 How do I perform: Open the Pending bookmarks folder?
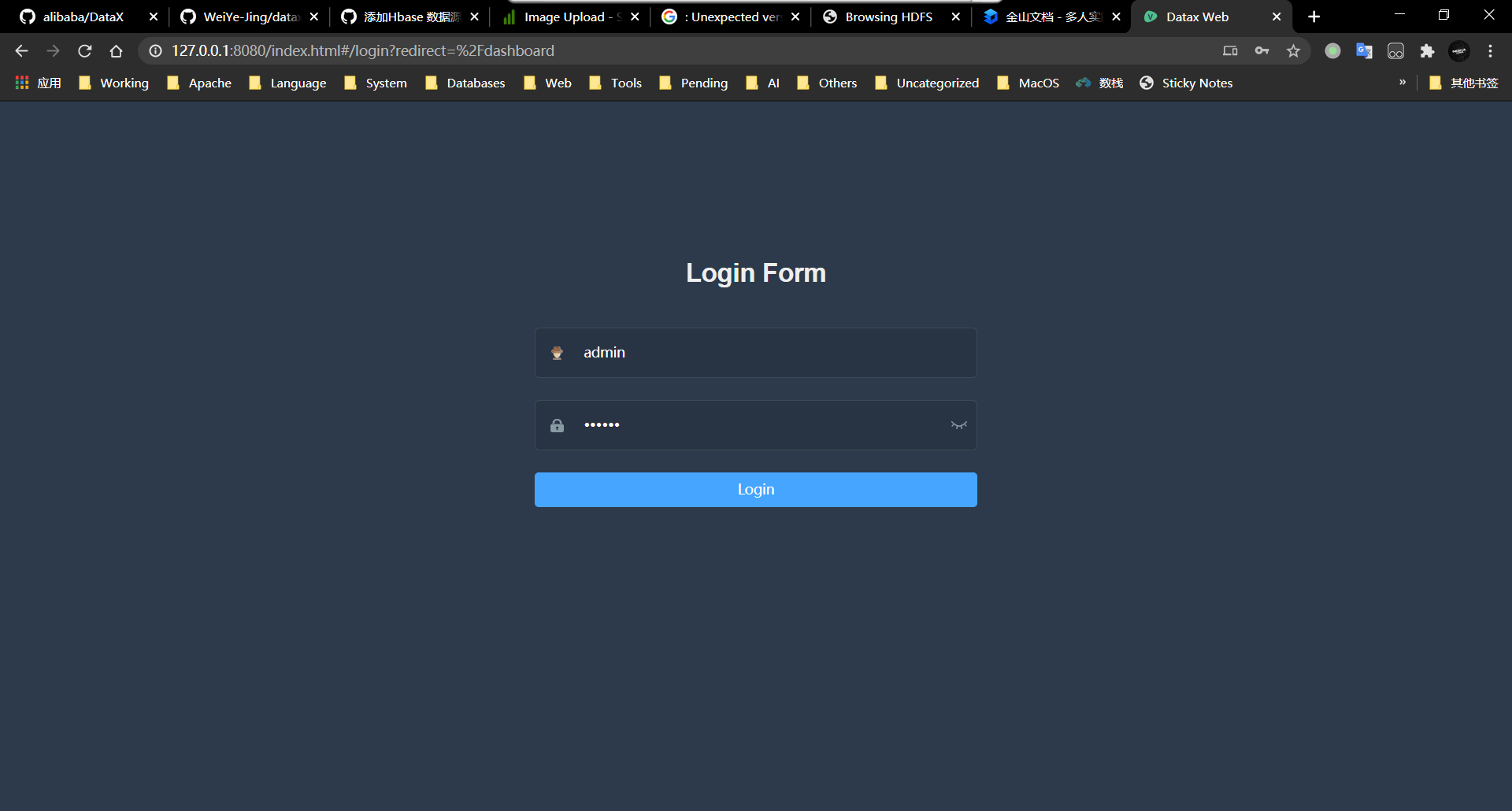694,83
